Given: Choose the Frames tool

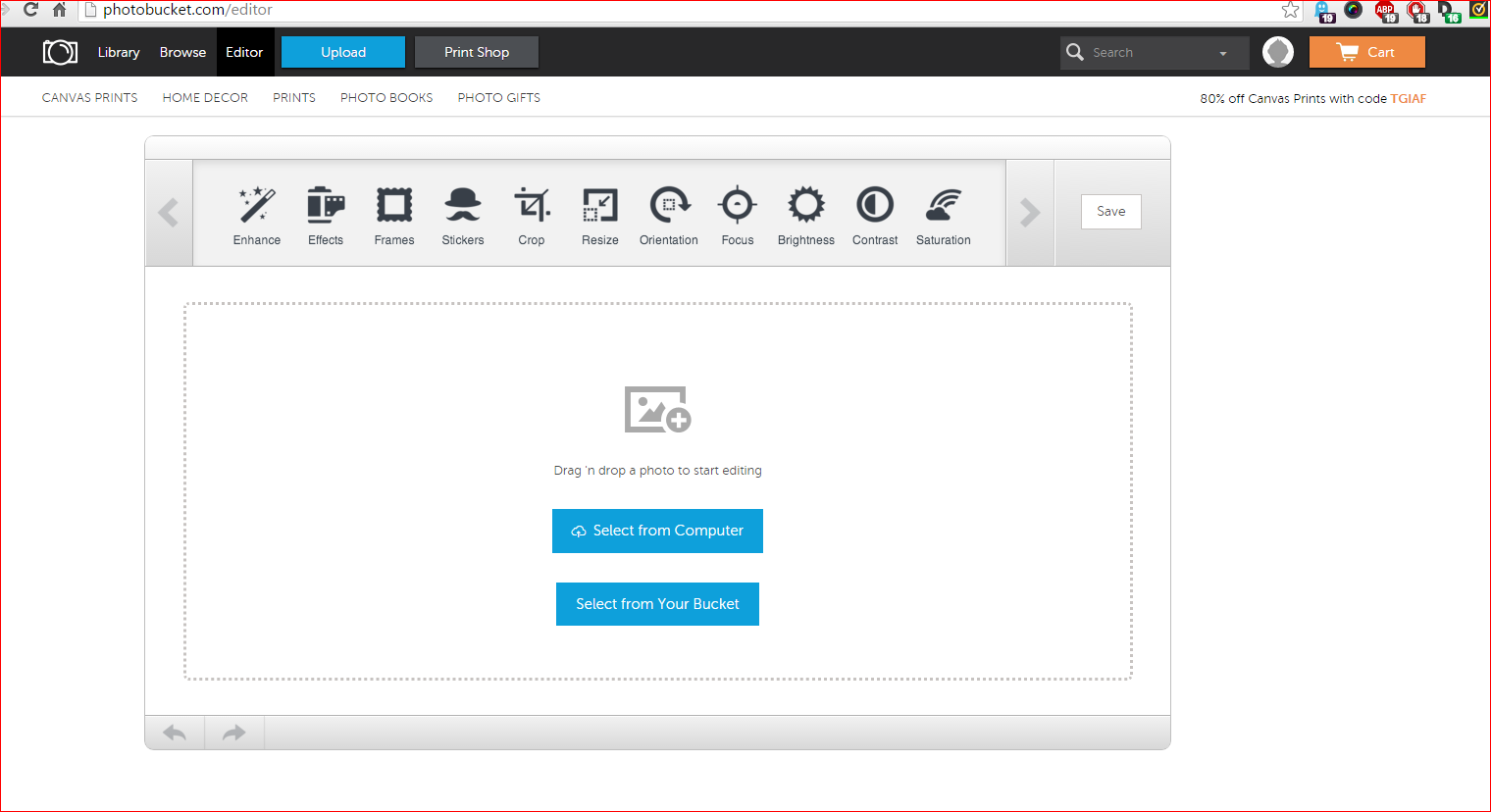Looking at the screenshot, I should [x=394, y=216].
